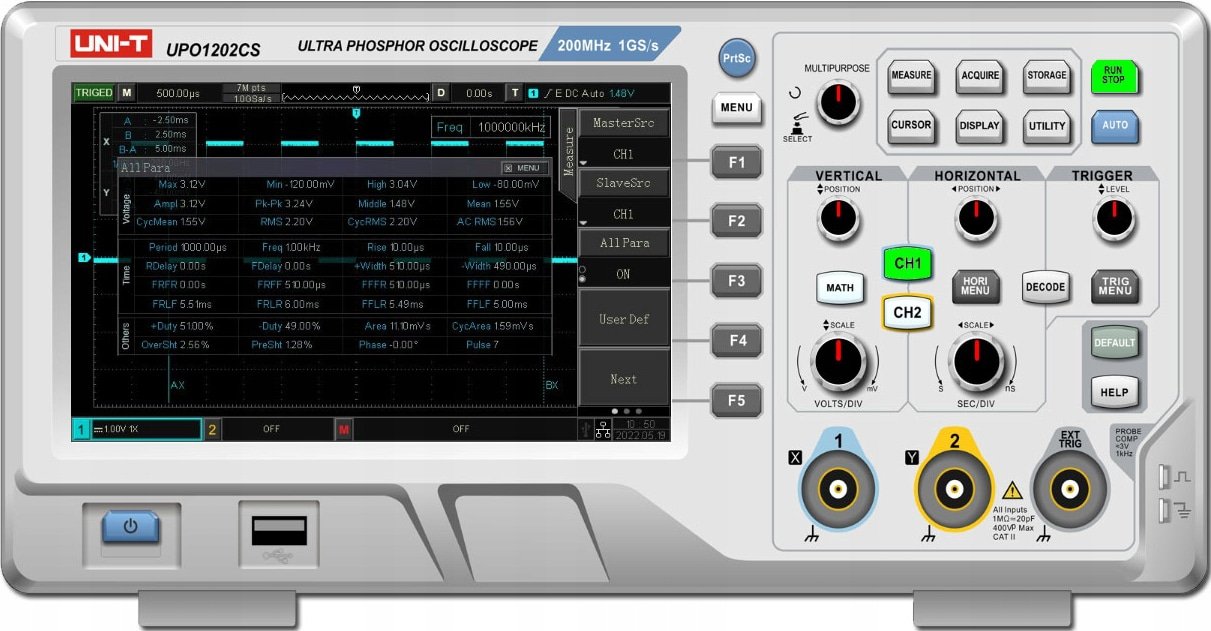Viewport: 1211px width, 631px height.
Task: Click the VOLTS/DIV scale knob
Action: tap(838, 362)
